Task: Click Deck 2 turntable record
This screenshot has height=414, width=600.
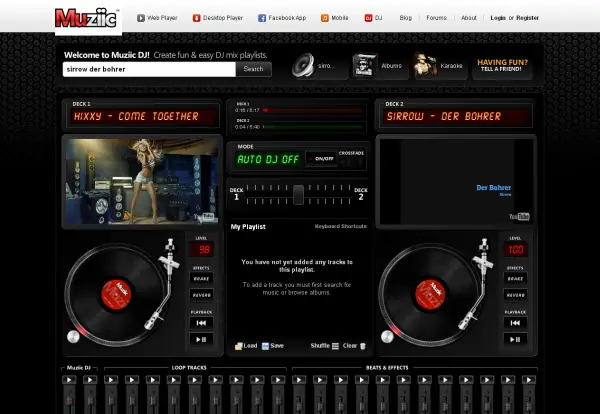Action: [x=430, y=295]
